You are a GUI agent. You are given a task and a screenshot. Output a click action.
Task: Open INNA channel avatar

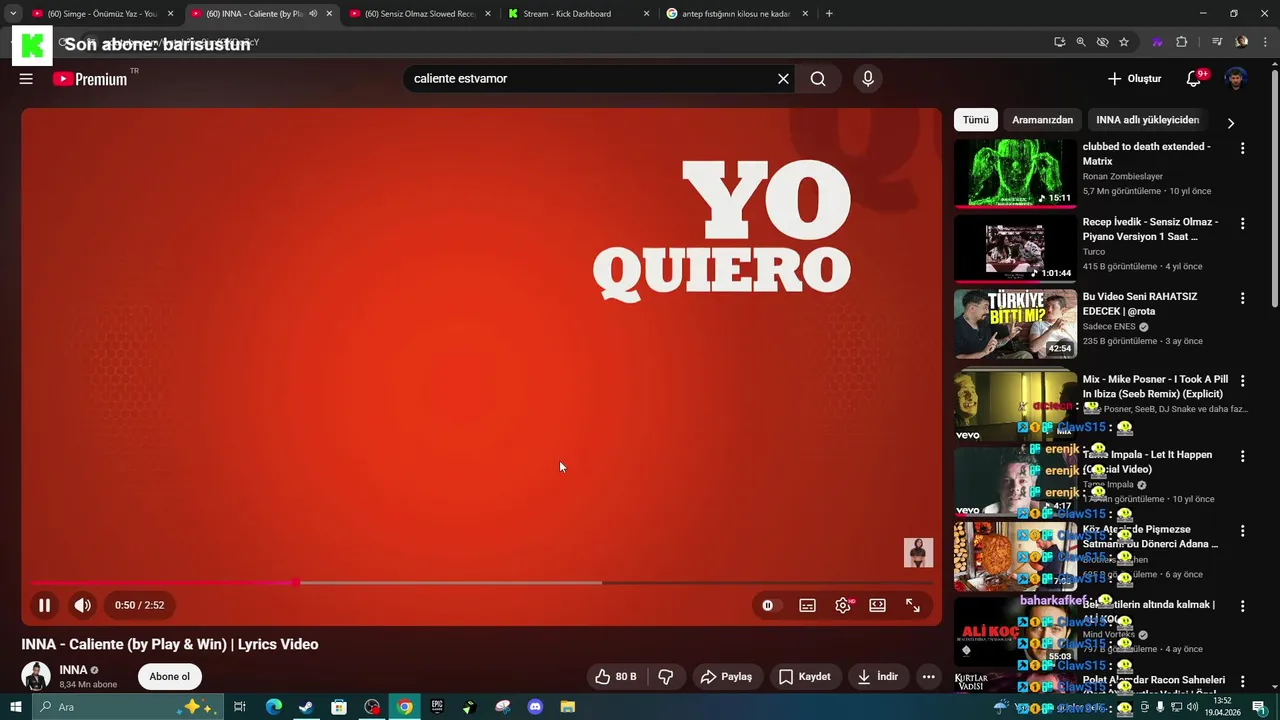(x=36, y=676)
